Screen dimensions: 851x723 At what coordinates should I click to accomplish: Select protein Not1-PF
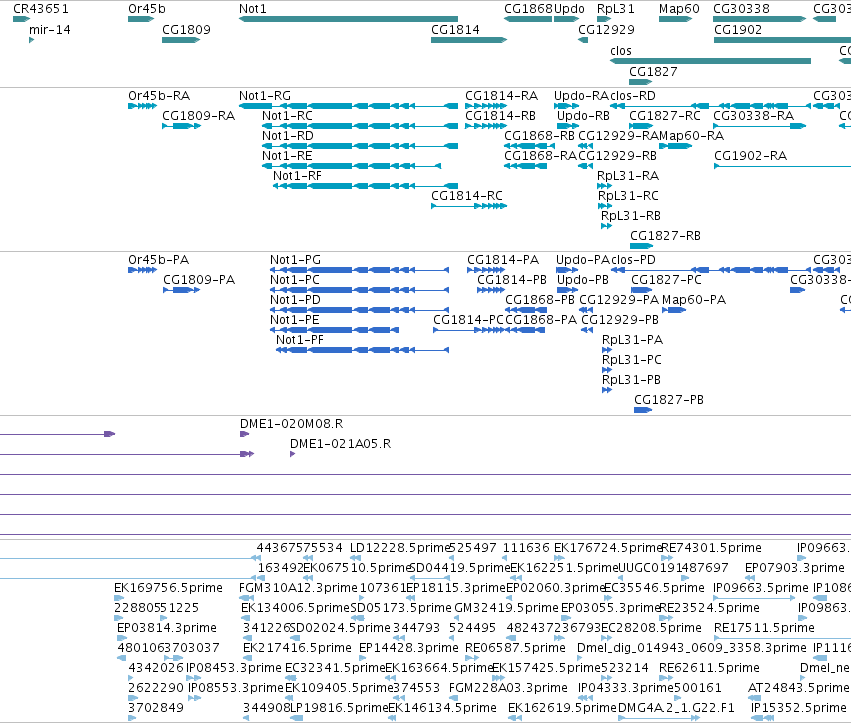coord(363,350)
